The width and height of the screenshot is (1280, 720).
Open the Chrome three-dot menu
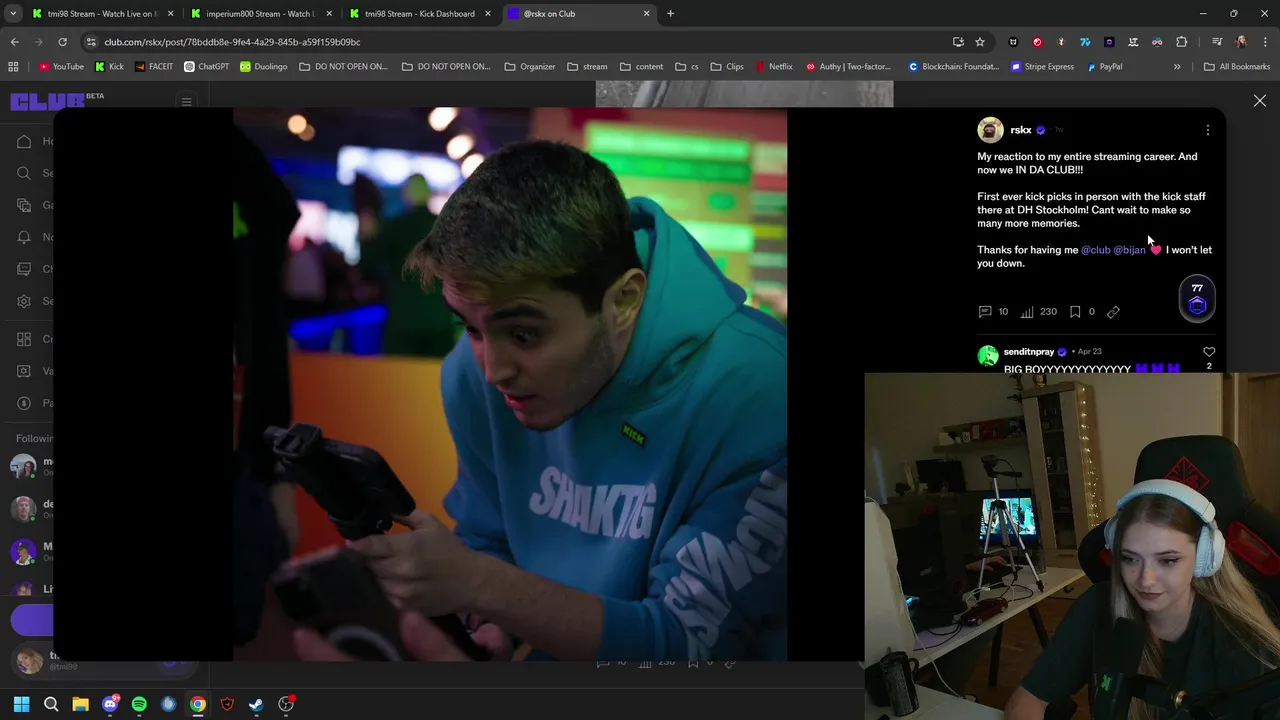1265,42
